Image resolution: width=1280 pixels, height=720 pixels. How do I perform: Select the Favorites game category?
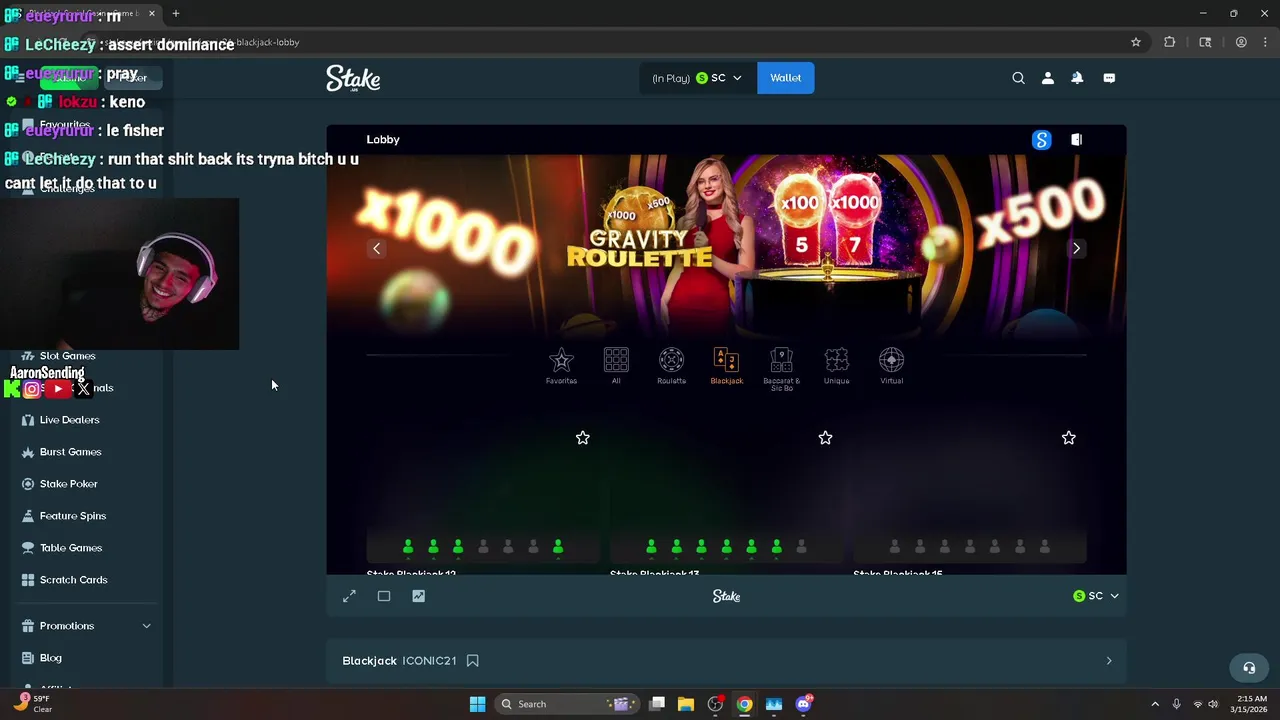click(561, 366)
